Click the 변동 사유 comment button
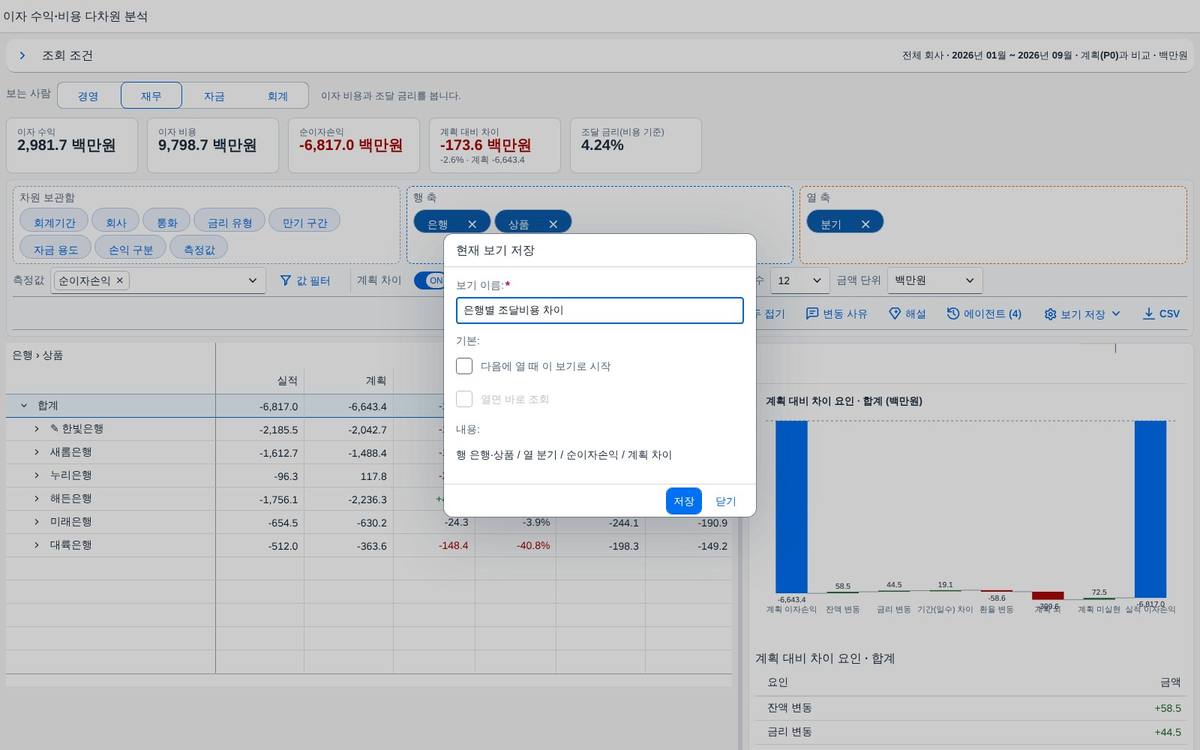Image resolution: width=1200 pixels, height=750 pixels. tap(837, 314)
